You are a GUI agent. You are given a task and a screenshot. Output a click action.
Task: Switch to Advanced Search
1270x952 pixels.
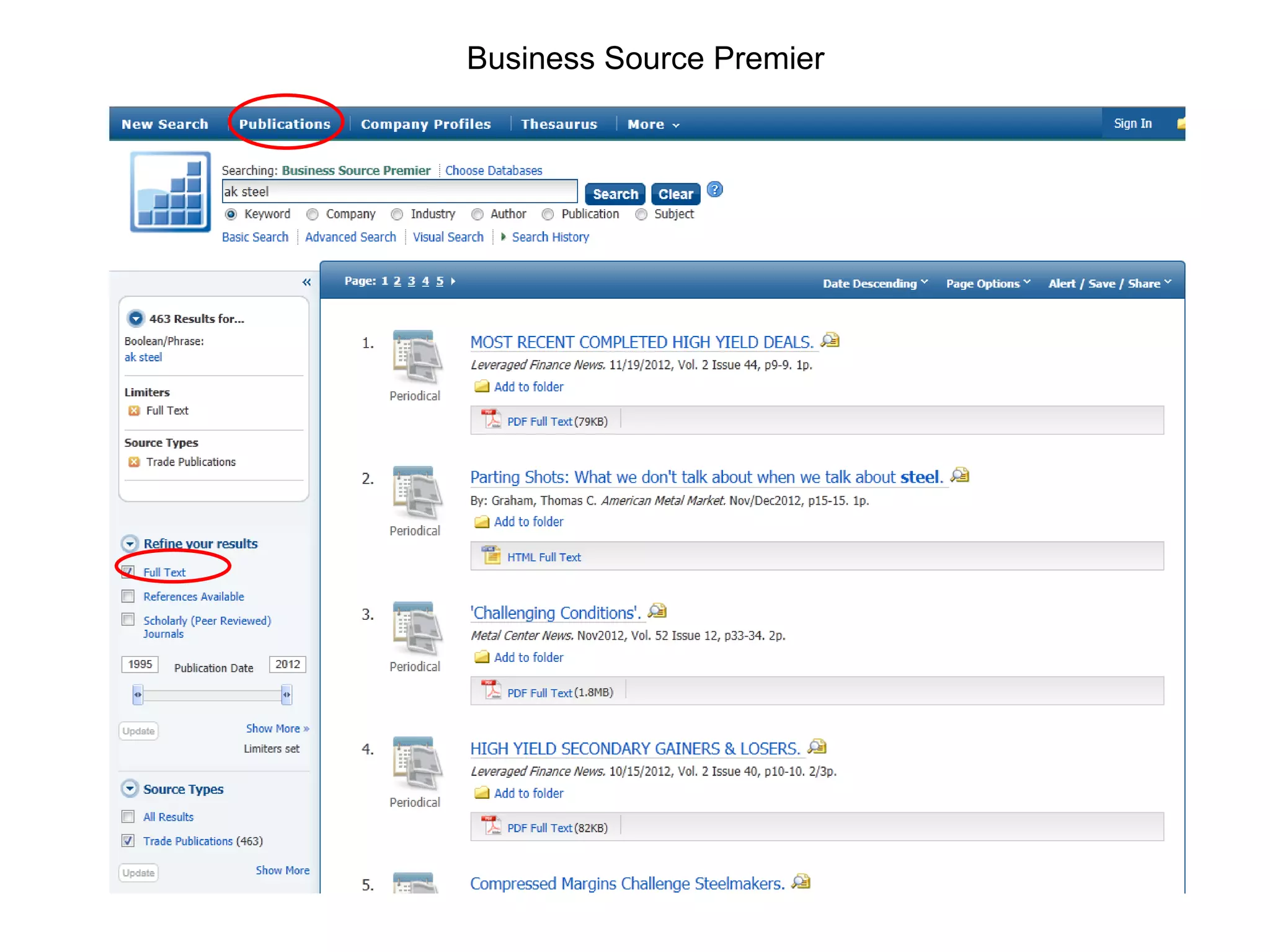tap(350, 237)
